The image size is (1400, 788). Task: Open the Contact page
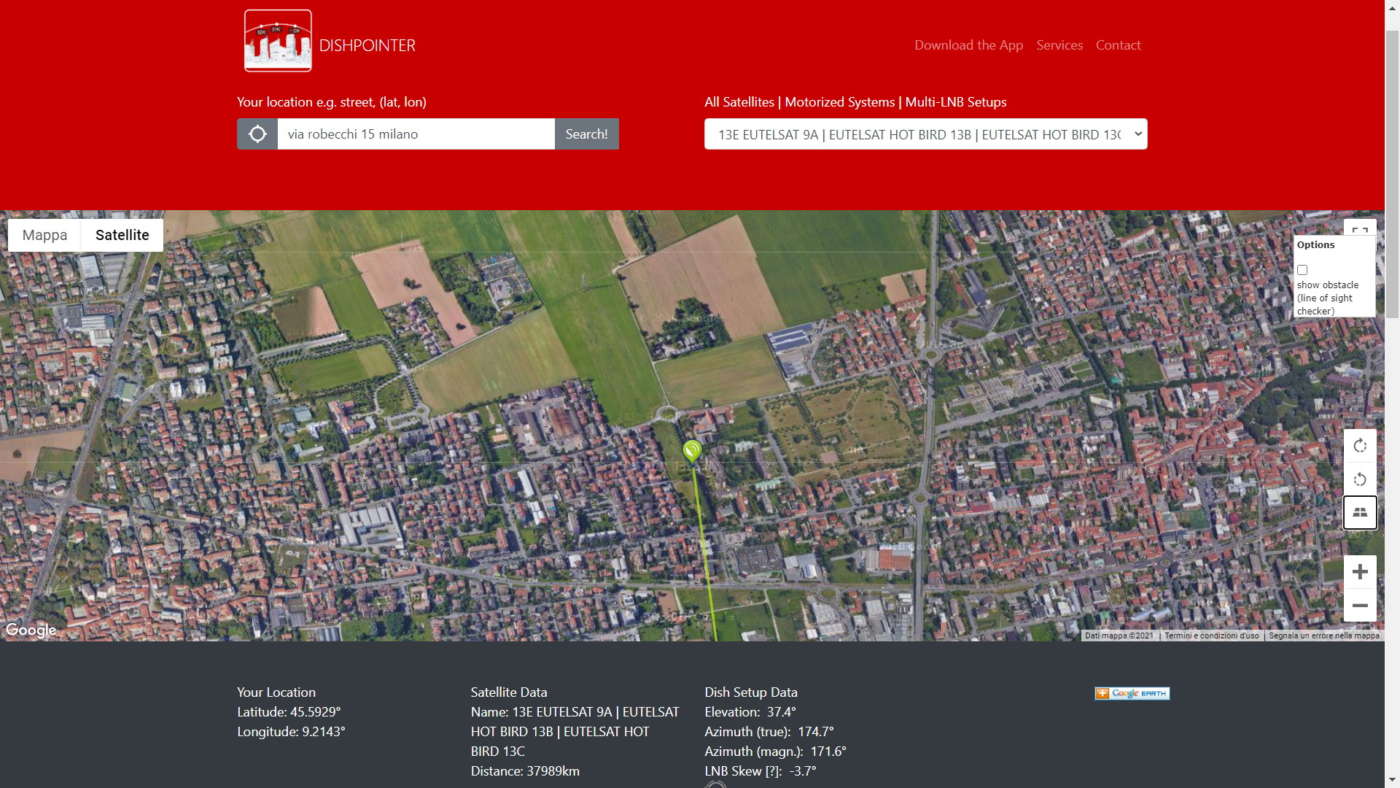tap(1117, 45)
